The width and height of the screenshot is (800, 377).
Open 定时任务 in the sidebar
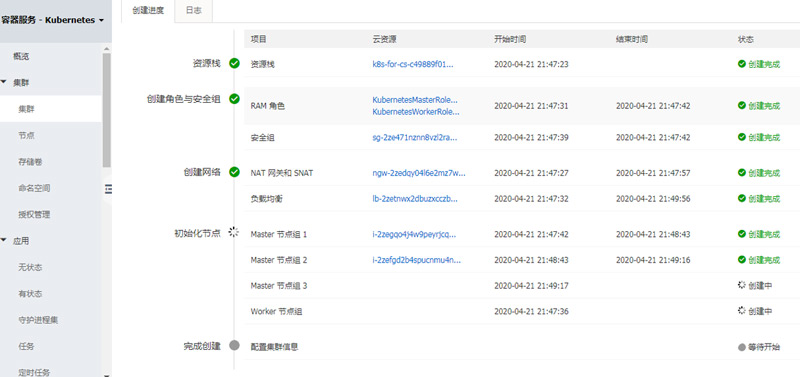(x=34, y=372)
